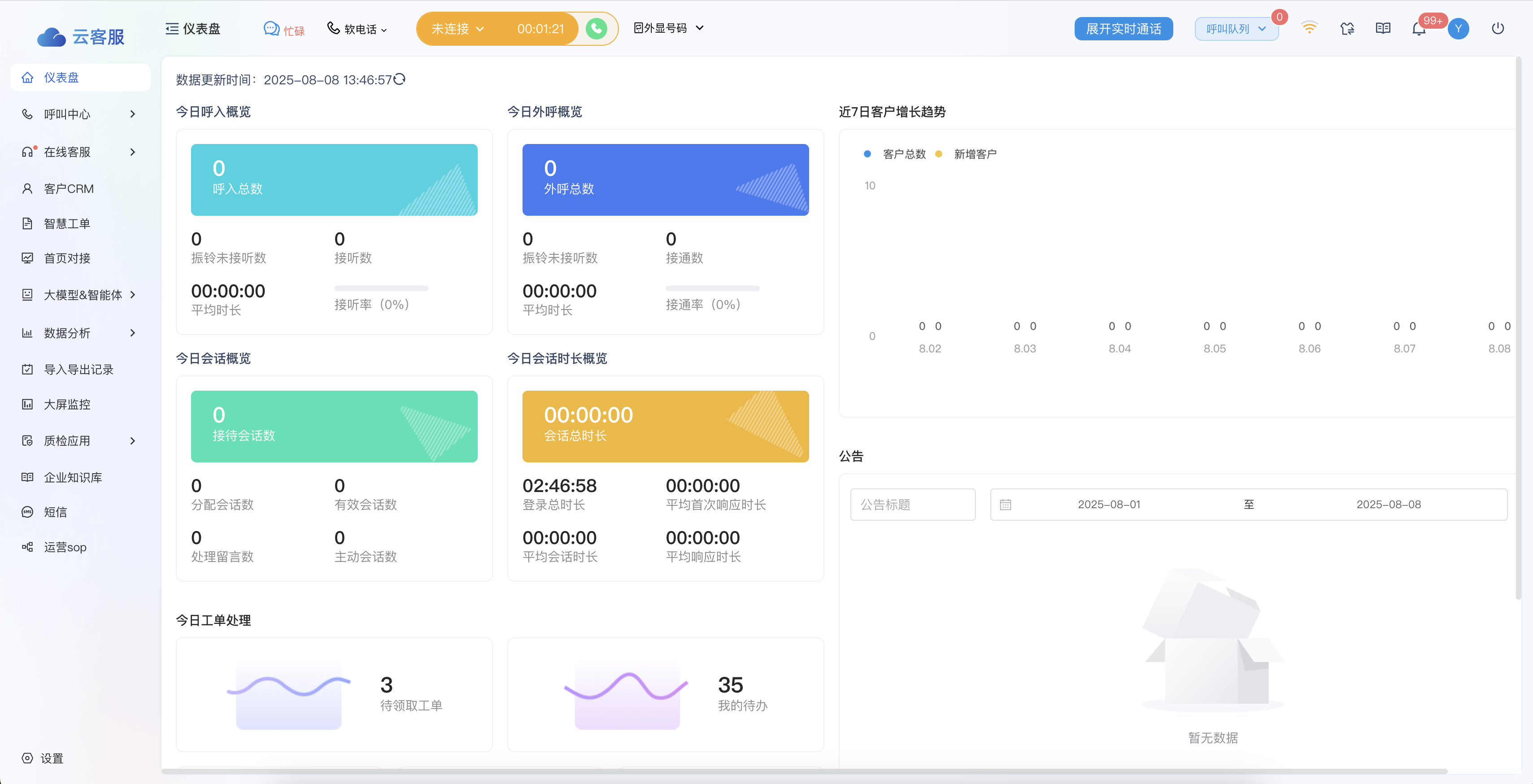Viewport: 1533px width, 784px height.
Task: Click the 待领取工单 card
Action: [x=334, y=695]
